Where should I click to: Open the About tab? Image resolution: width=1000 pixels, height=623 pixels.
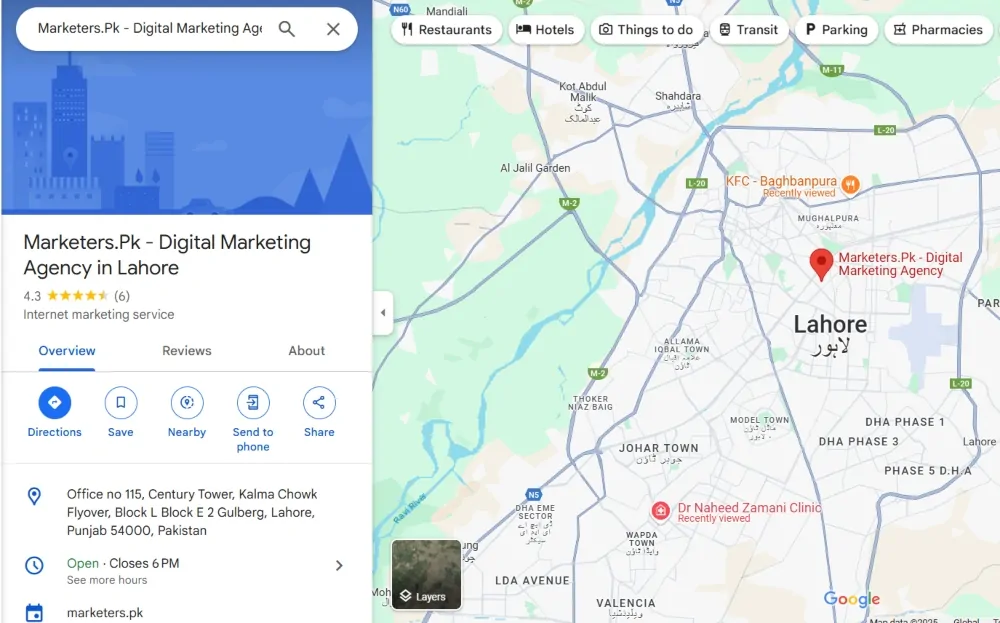(x=306, y=351)
